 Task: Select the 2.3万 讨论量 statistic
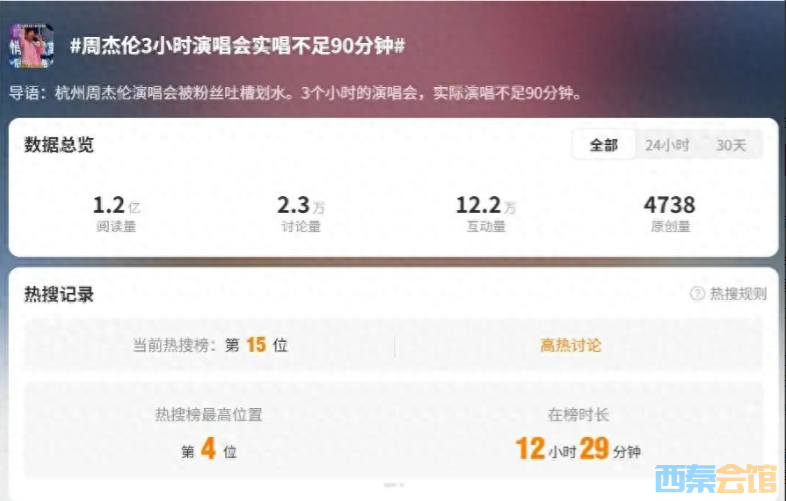(x=301, y=214)
